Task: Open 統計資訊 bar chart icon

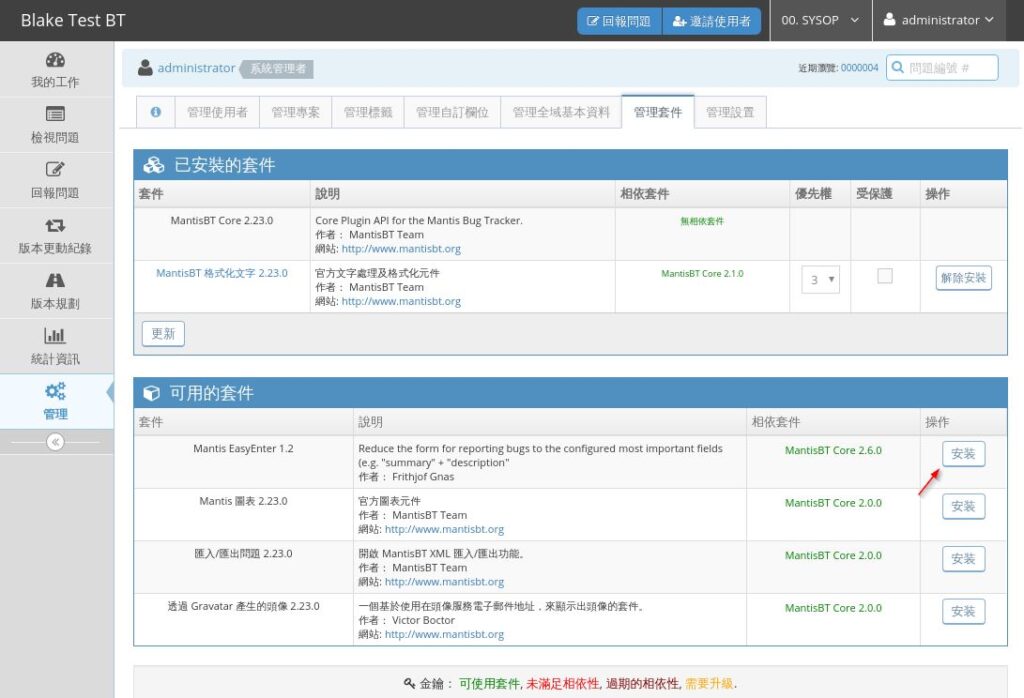Action: tap(55, 336)
